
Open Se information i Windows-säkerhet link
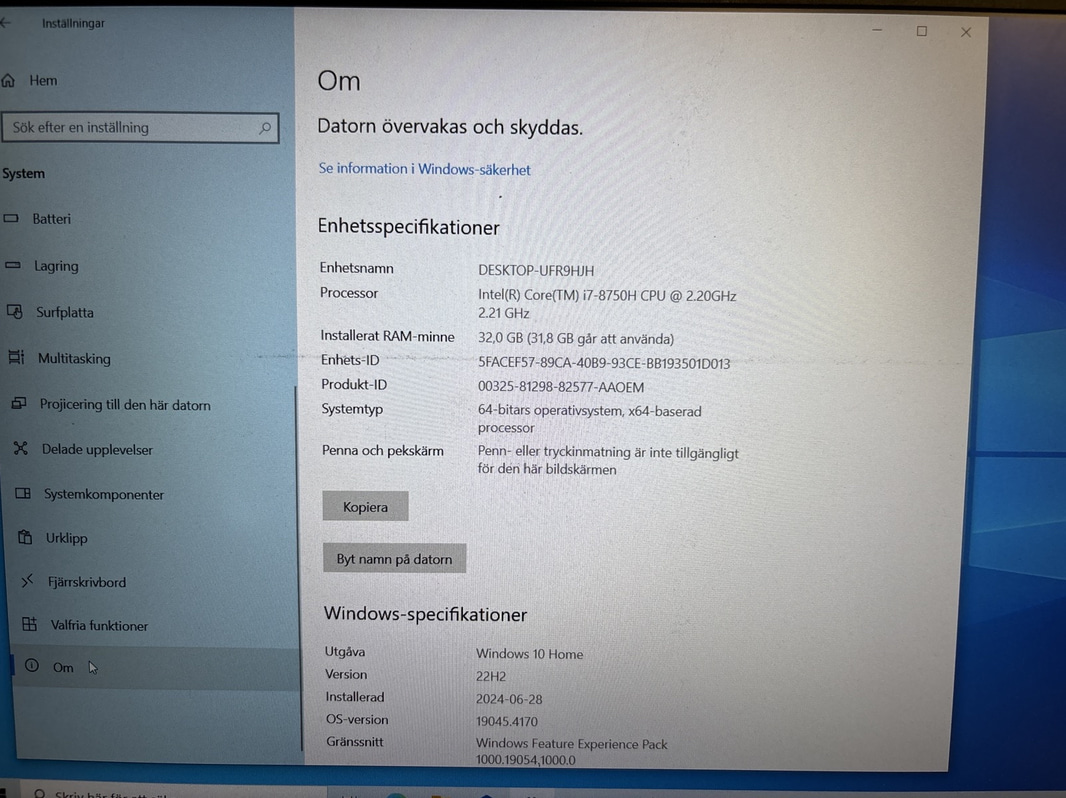click(424, 169)
